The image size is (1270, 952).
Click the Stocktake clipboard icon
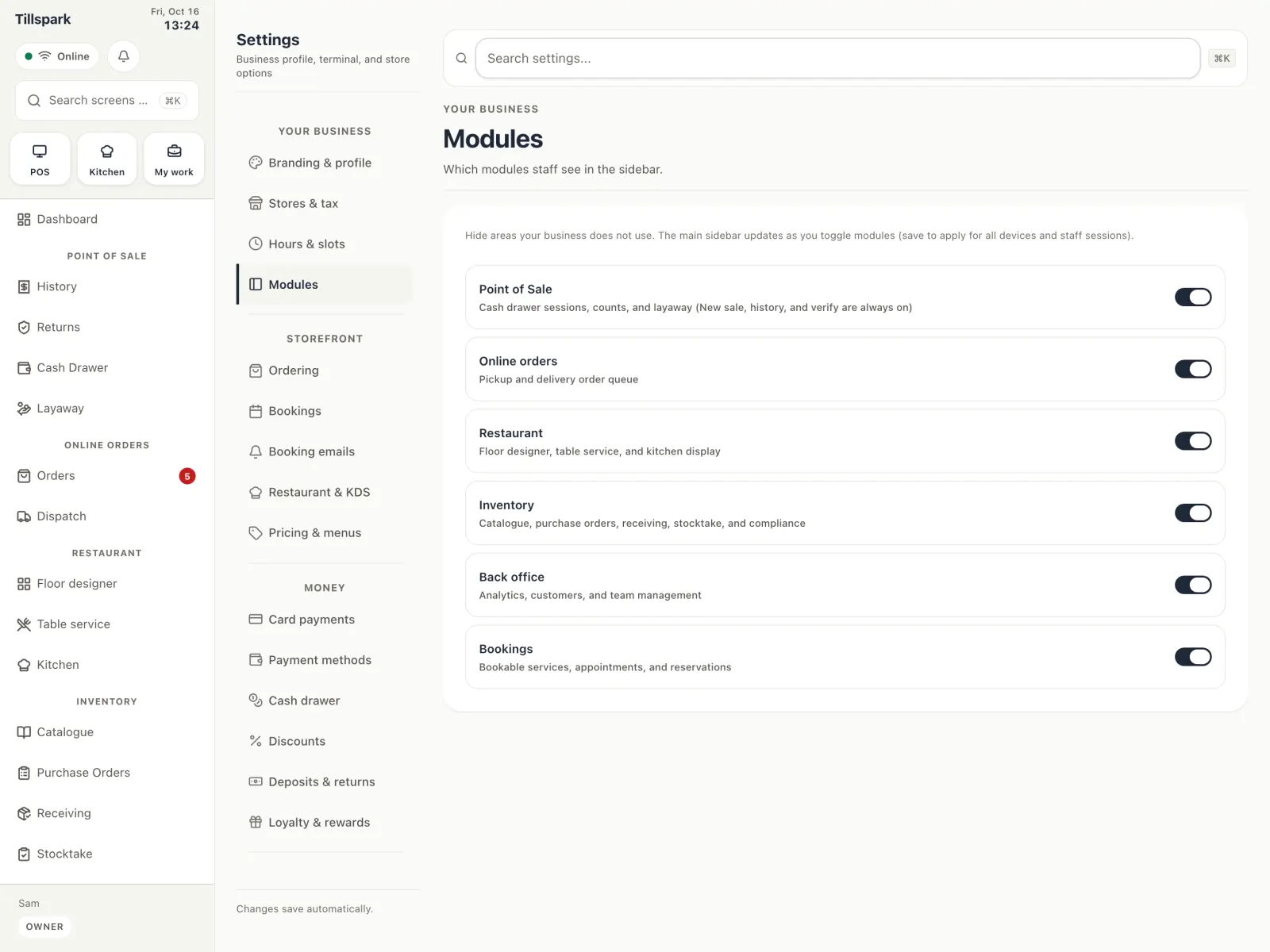tap(24, 854)
